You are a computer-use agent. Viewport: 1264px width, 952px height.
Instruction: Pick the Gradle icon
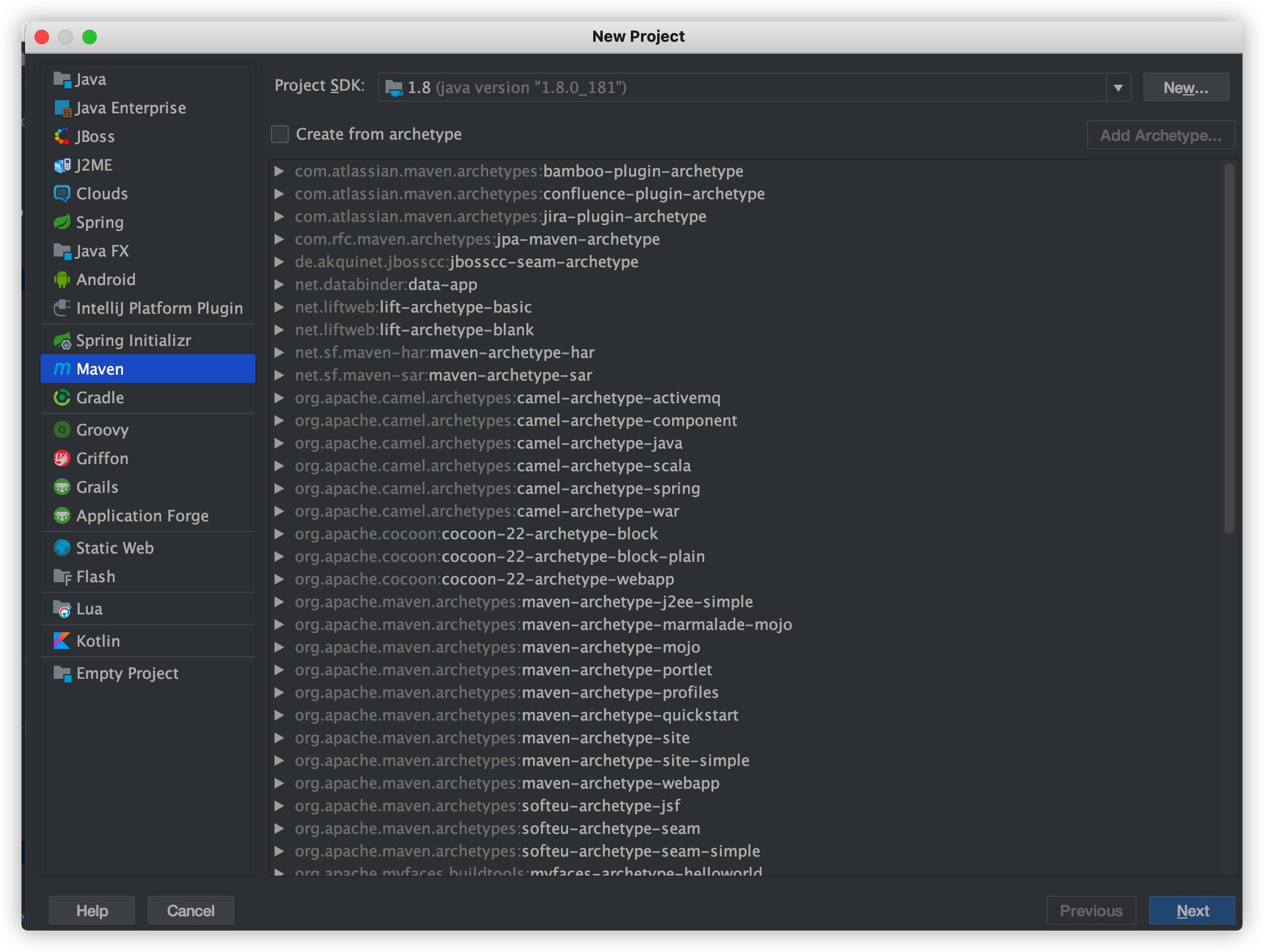[x=62, y=398]
